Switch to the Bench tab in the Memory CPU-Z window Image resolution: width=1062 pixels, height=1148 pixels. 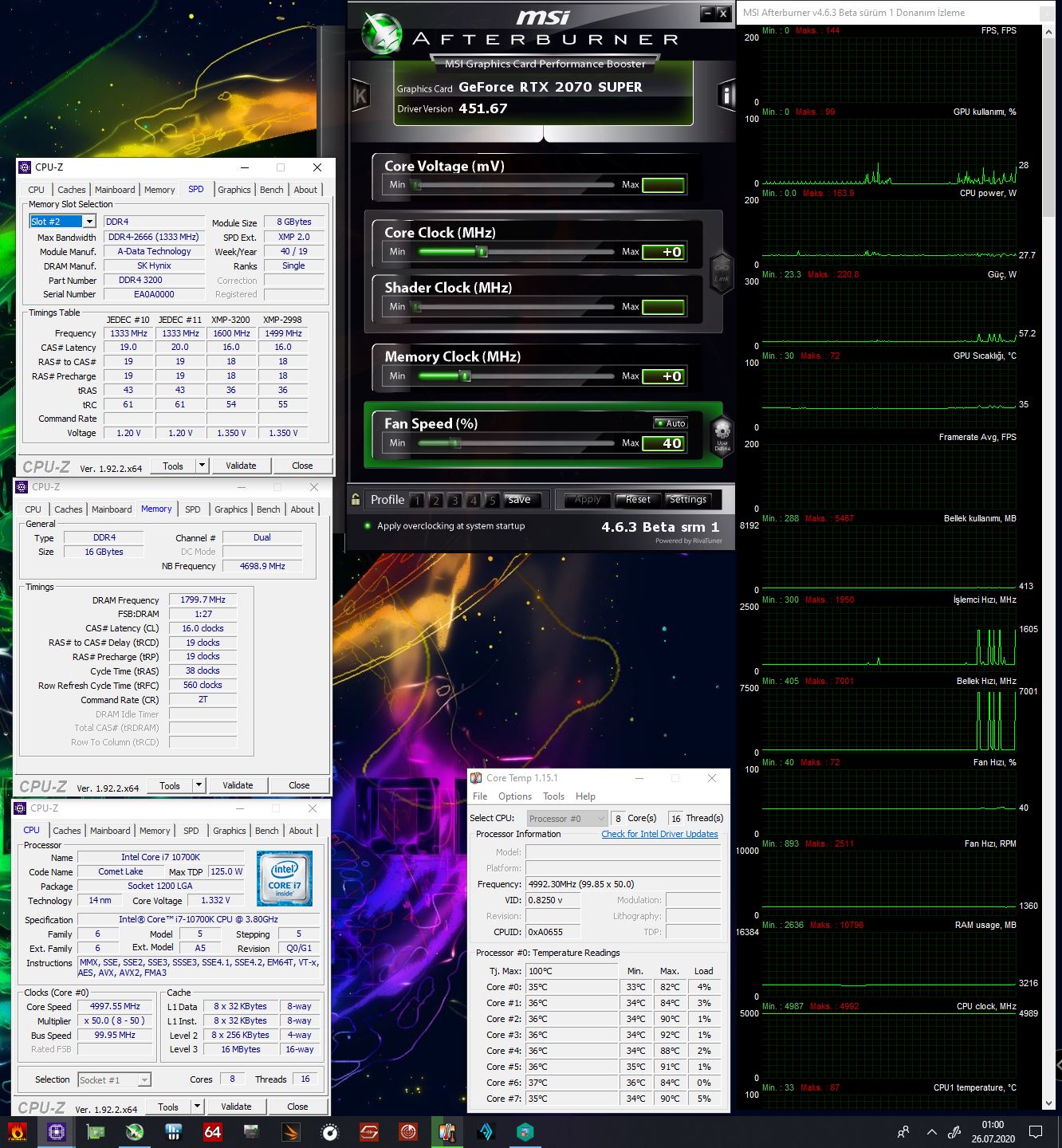click(269, 509)
